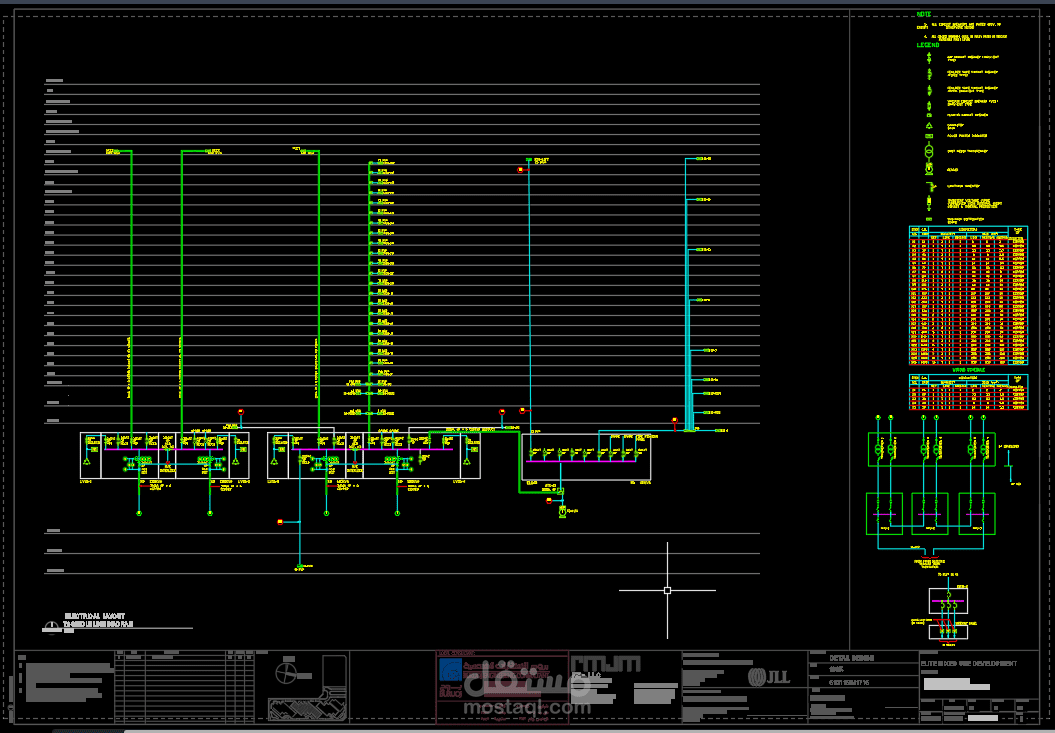Click the RMJM logo in title block

pos(606,664)
